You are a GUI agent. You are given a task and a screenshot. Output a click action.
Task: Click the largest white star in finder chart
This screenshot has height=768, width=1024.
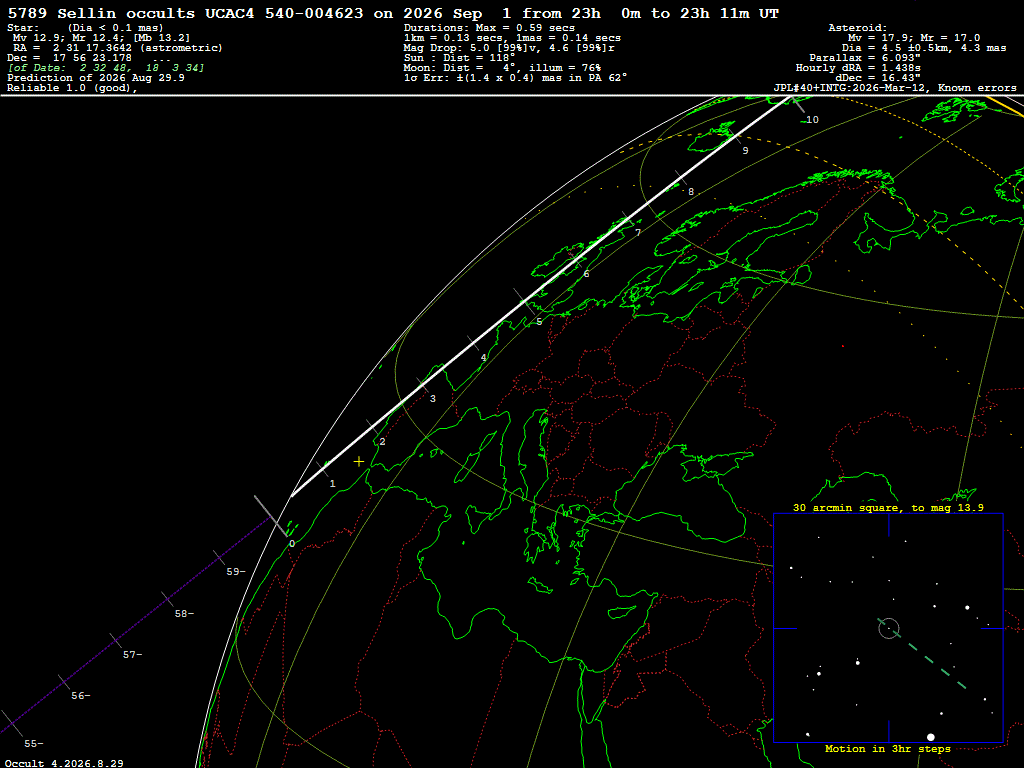[931, 737]
